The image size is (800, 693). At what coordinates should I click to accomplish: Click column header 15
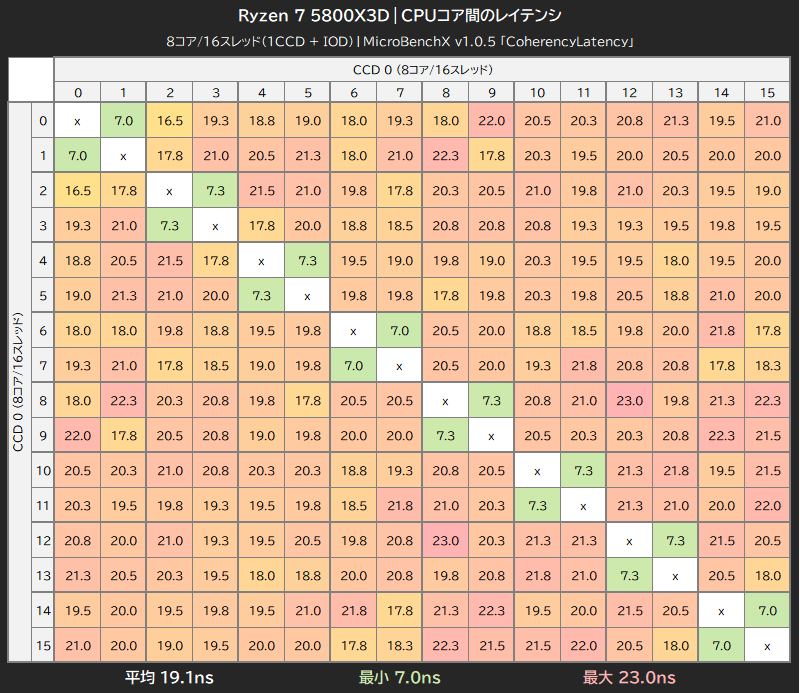point(767,92)
